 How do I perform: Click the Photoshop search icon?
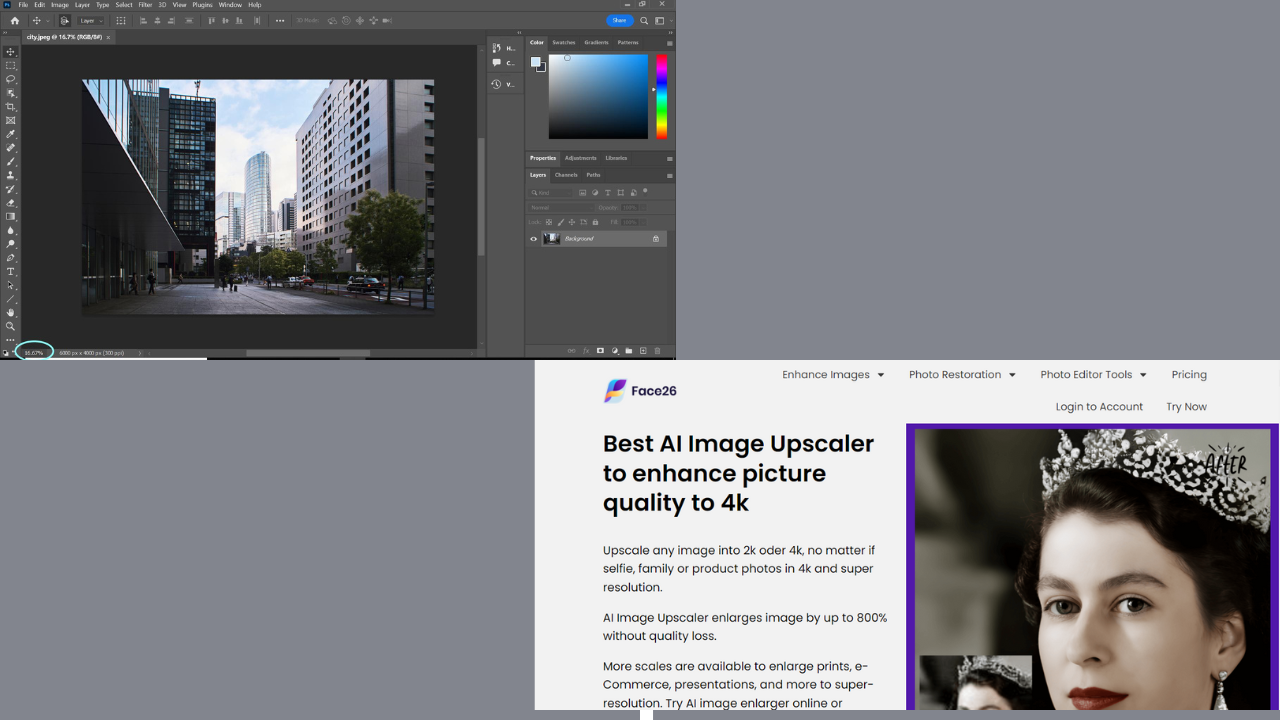(644, 20)
